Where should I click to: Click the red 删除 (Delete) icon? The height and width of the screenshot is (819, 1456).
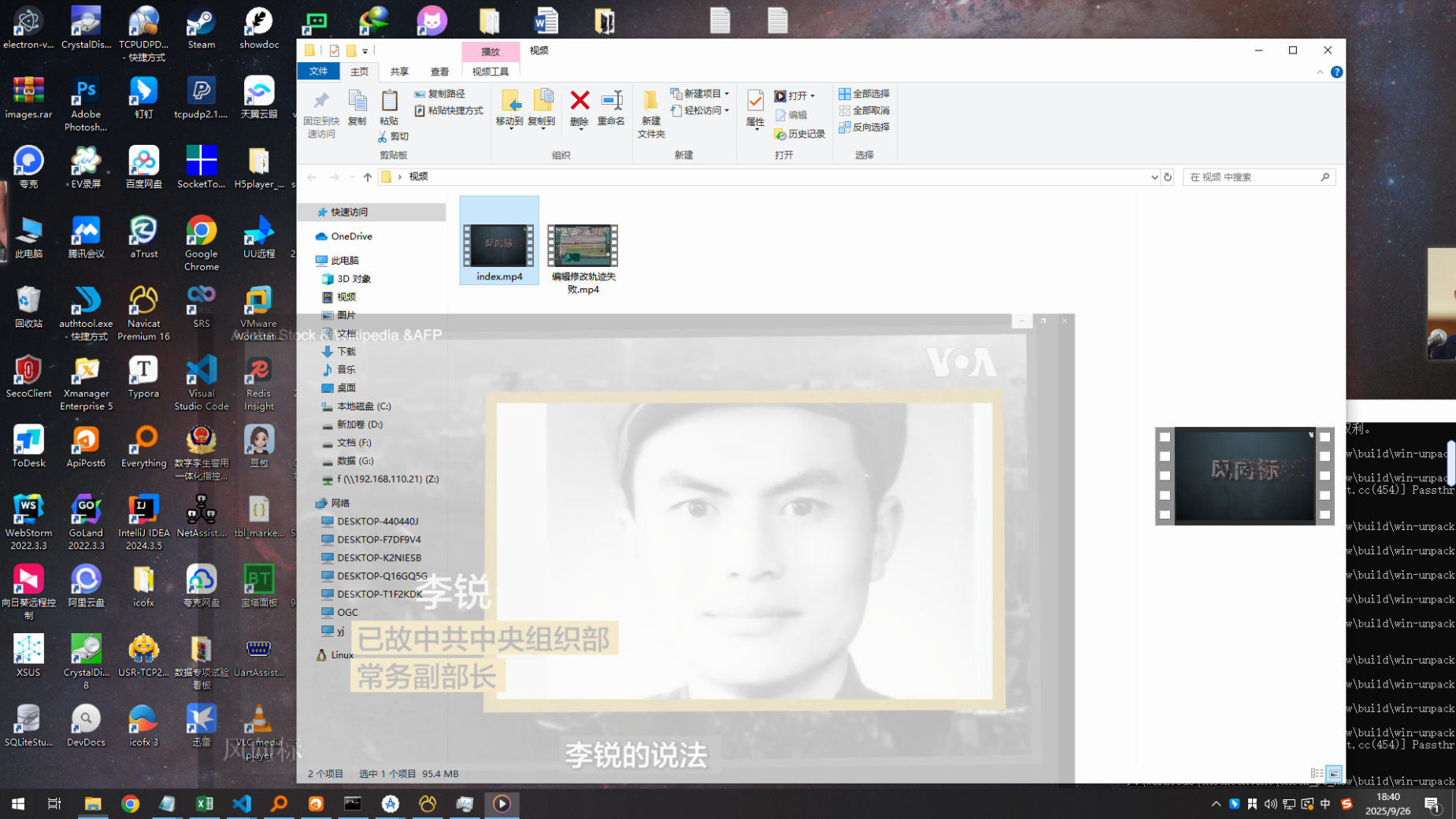[x=580, y=101]
